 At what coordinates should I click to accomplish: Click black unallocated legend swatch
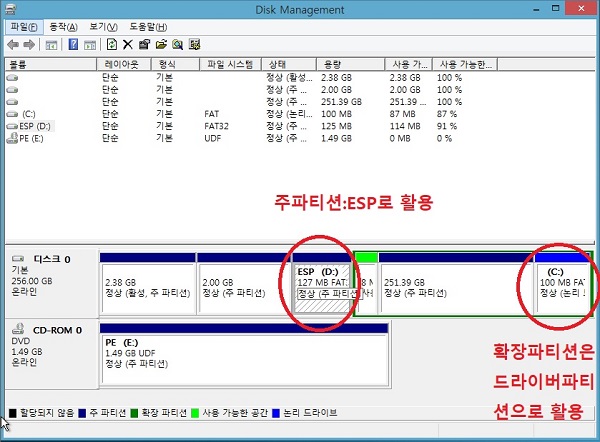click(x=13, y=413)
